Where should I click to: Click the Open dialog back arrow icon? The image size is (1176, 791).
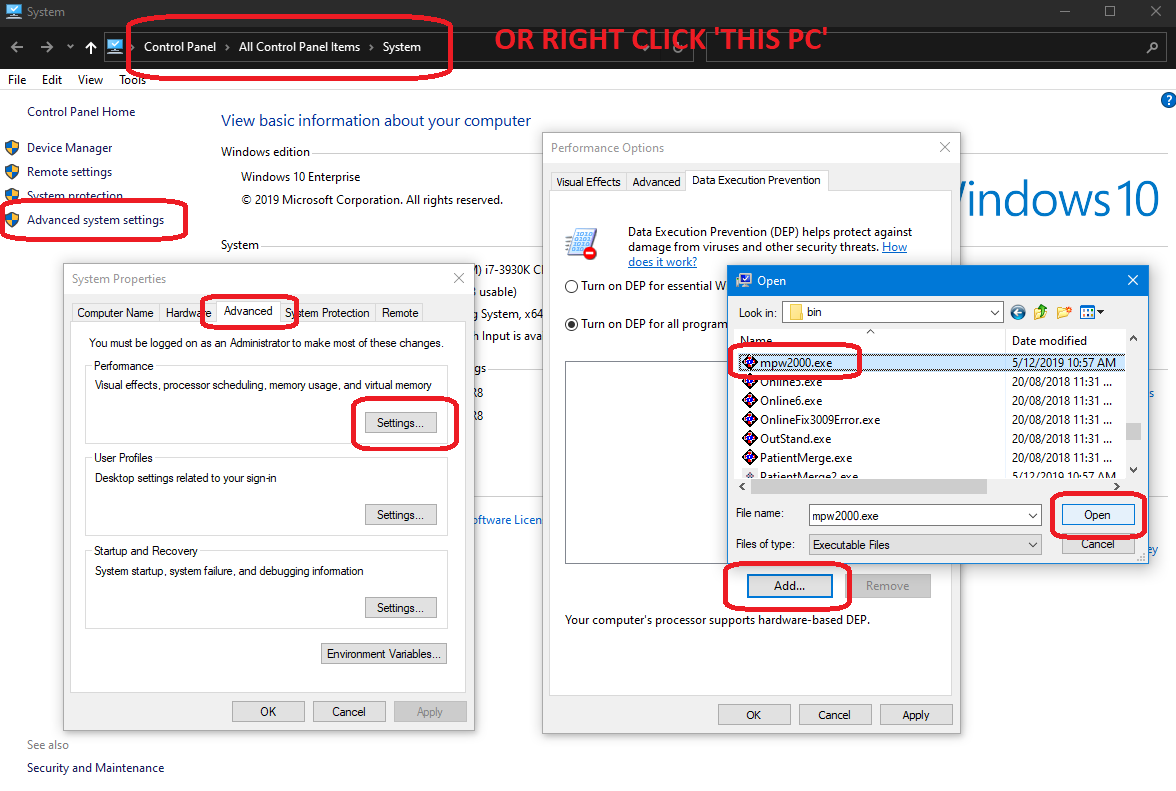point(1018,313)
